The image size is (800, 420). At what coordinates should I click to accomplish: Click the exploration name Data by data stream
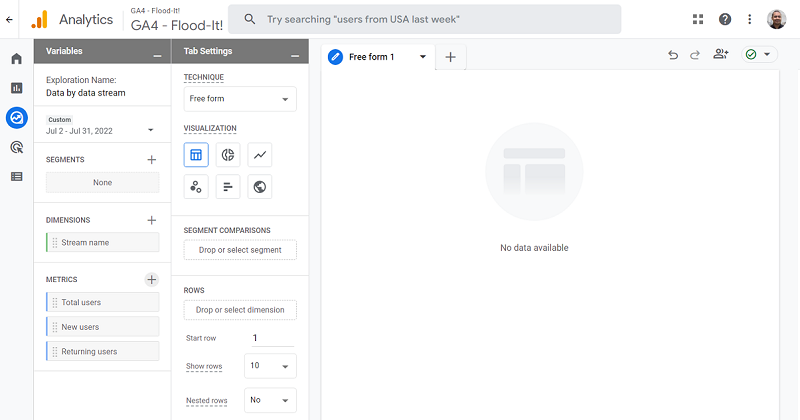pyautogui.click(x=86, y=93)
